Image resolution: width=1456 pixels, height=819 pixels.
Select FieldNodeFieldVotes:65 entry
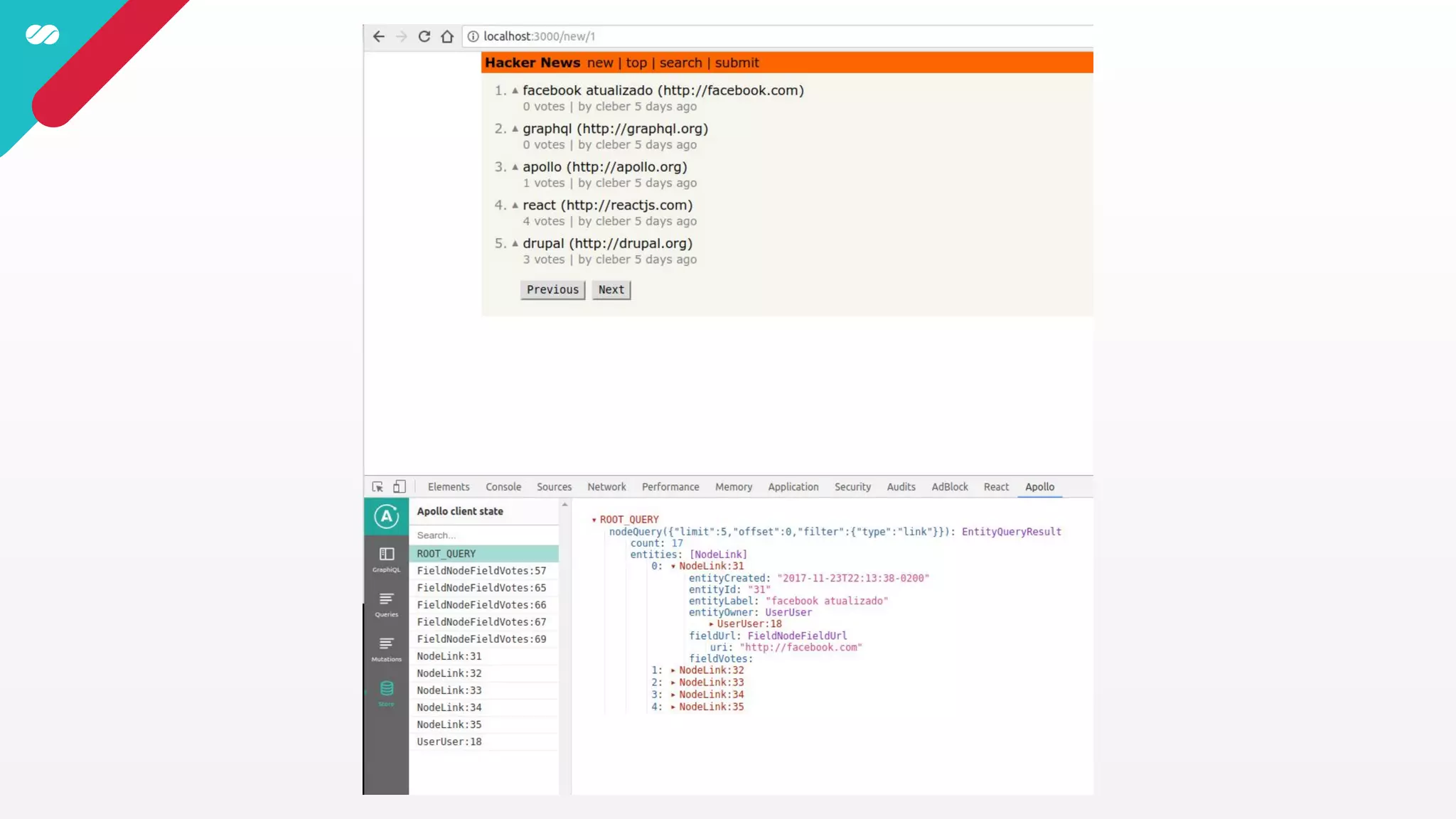pos(483,588)
